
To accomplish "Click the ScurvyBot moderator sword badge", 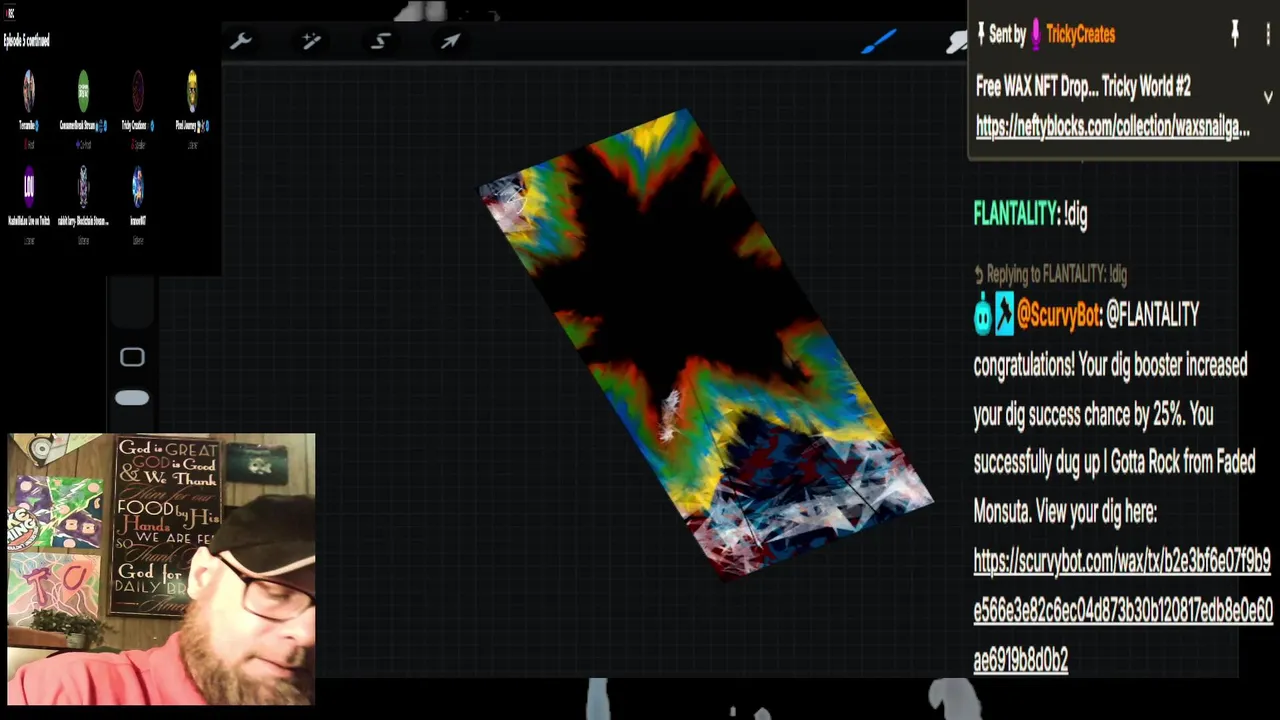I will (1004, 316).
